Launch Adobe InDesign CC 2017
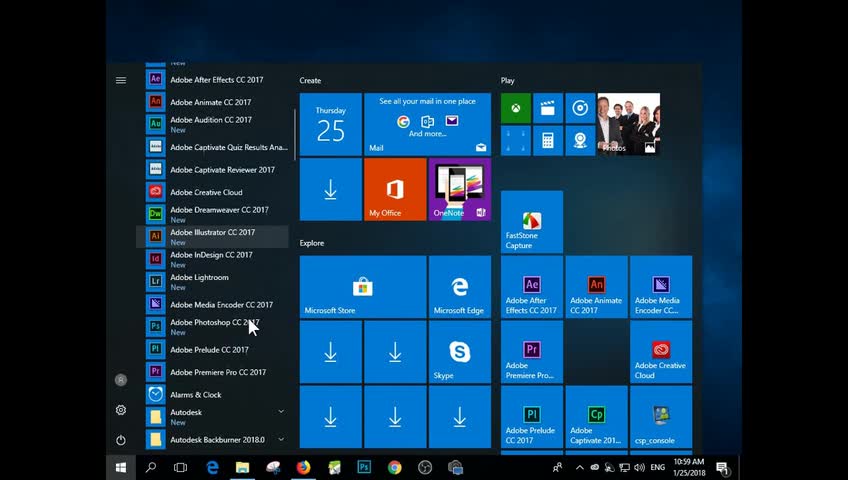 pyautogui.click(x=212, y=259)
